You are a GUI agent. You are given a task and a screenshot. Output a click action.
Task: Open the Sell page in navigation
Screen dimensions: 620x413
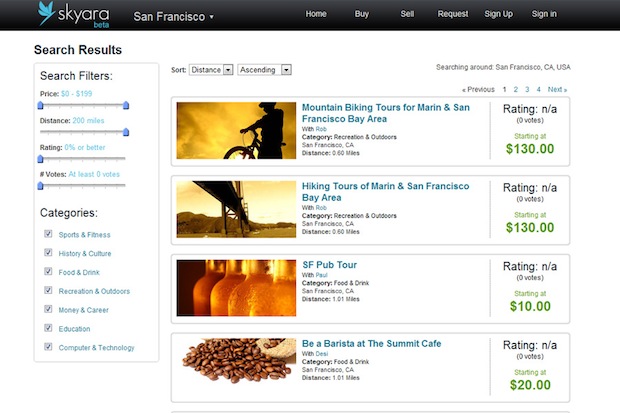pos(407,14)
